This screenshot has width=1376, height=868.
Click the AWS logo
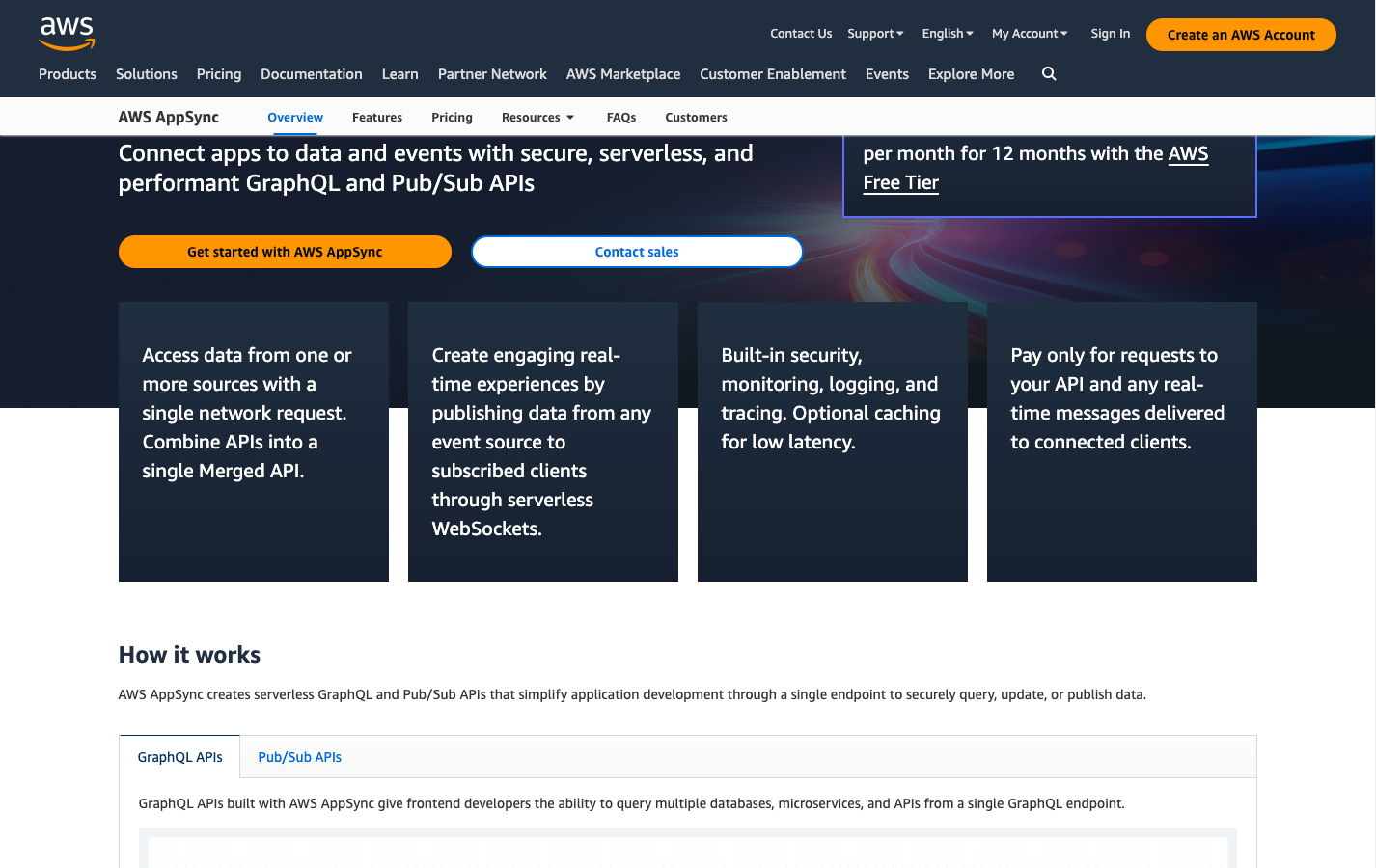click(67, 34)
